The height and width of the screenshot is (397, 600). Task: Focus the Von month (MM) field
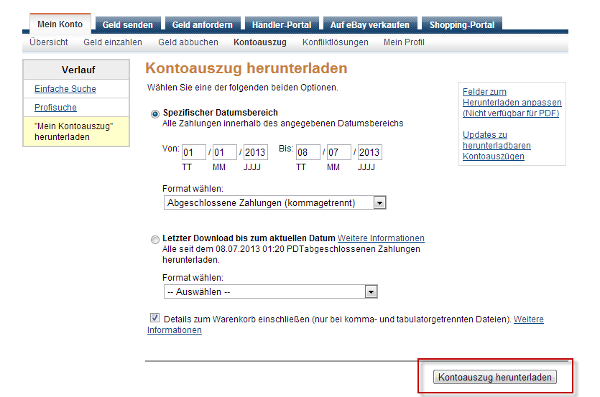click(x=225, y=152)
